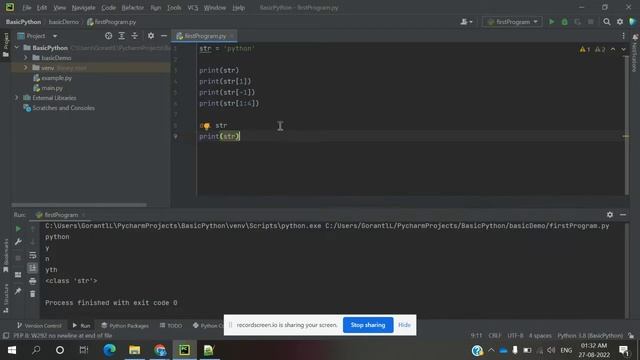Go to previous highlighted error arrow

613,49
